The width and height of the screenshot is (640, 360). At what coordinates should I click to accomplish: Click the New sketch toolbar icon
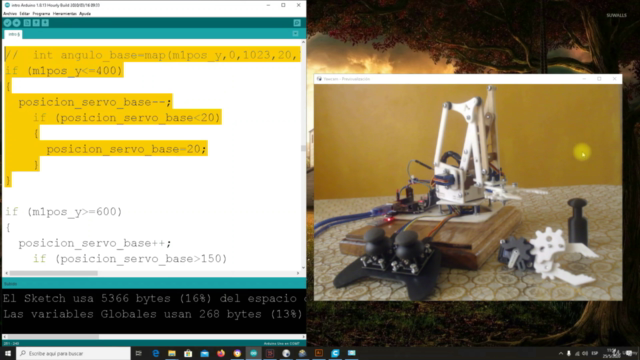[27, 23]
